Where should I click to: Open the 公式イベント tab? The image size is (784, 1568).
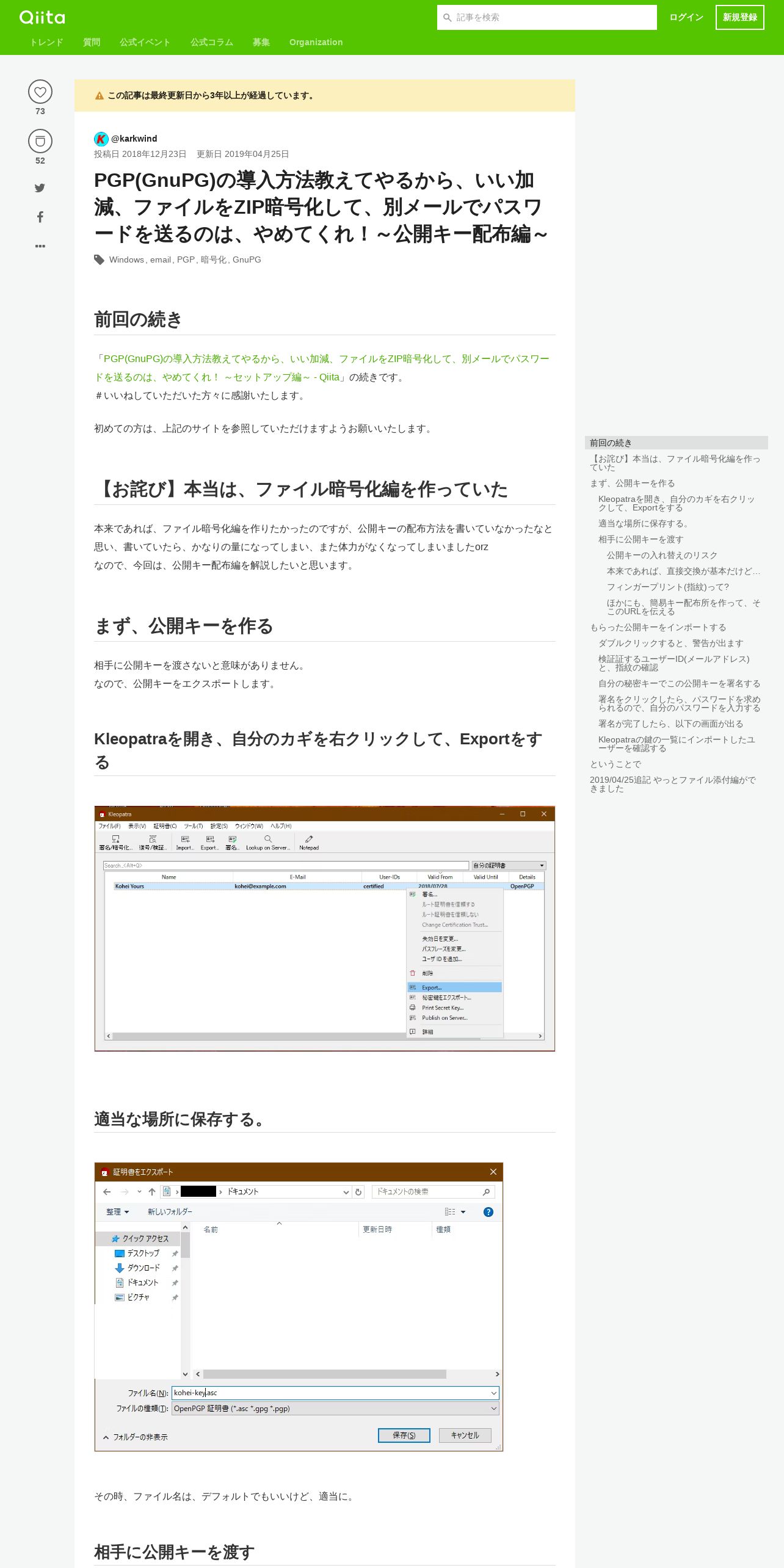(145, 42)
